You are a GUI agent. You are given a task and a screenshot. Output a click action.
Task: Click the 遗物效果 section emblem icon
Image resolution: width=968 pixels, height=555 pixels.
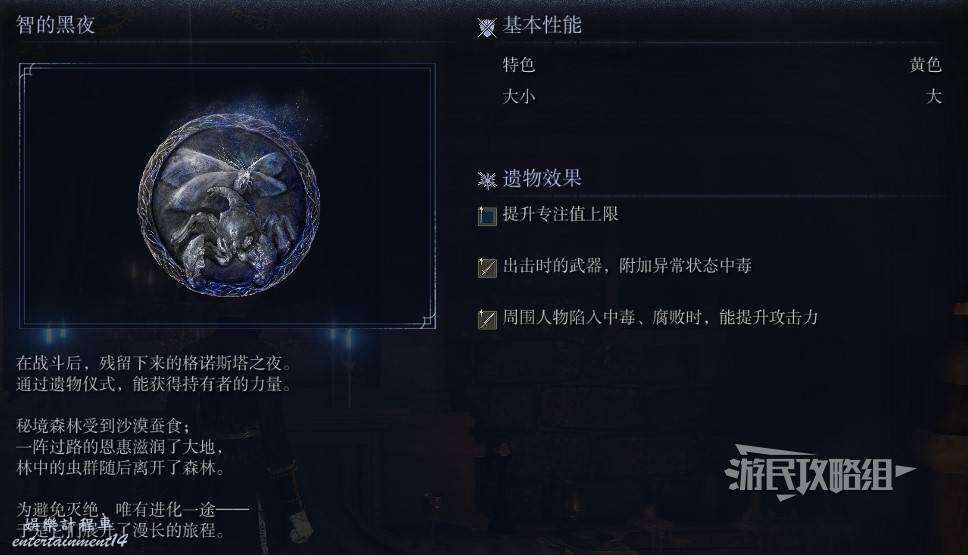point(486,180)
